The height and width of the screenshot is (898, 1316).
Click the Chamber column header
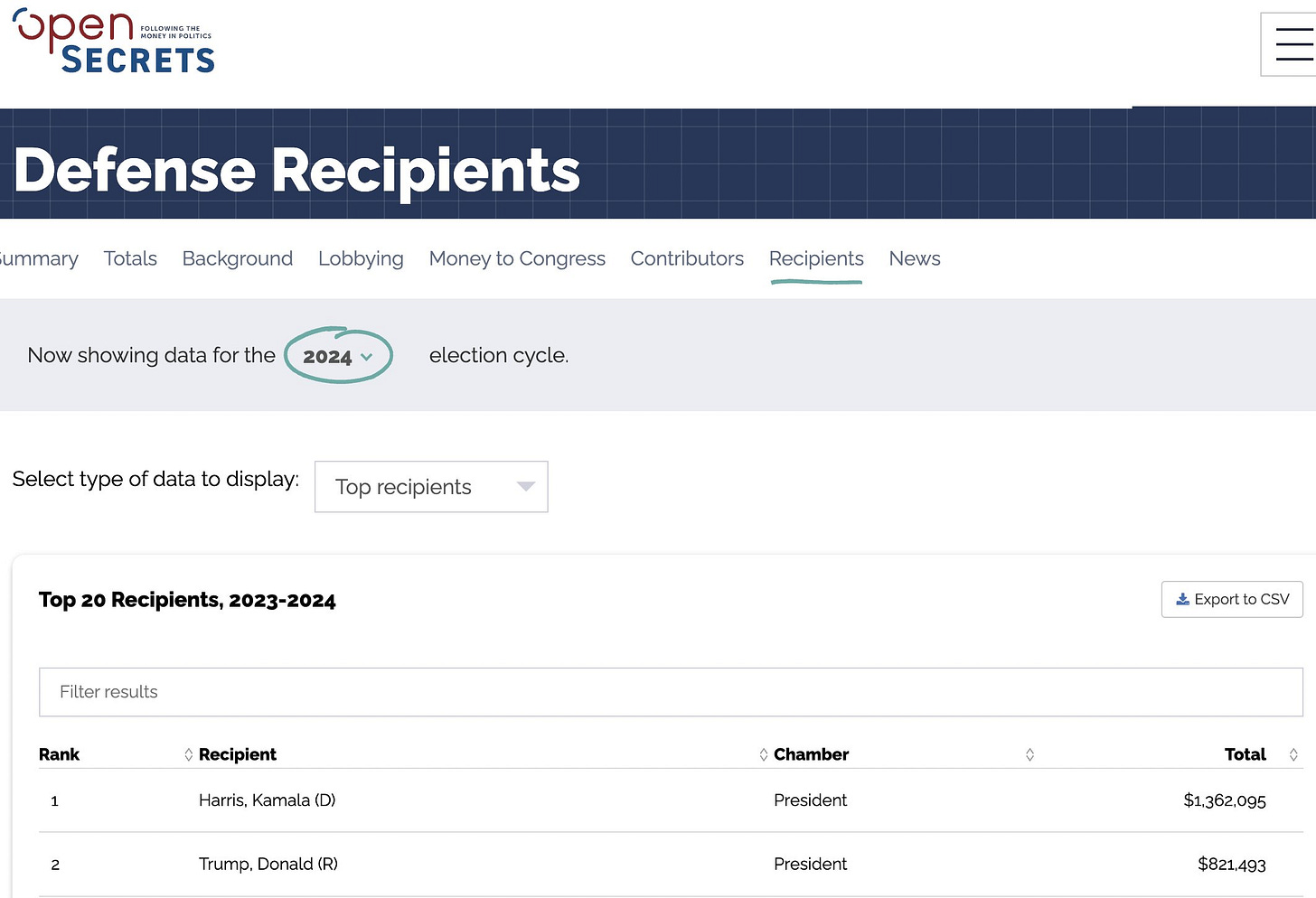coord(811,754)
